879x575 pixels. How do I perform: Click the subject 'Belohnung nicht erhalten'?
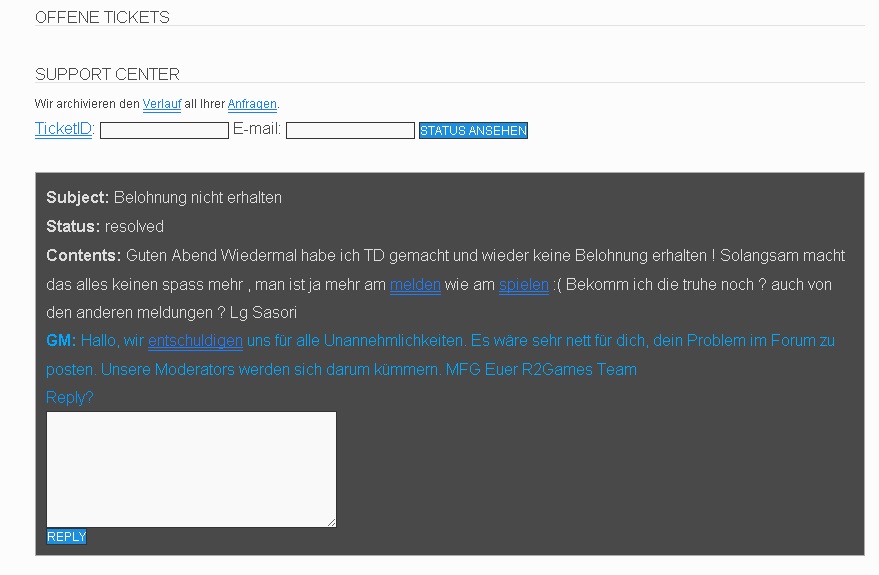click(198, 198)
